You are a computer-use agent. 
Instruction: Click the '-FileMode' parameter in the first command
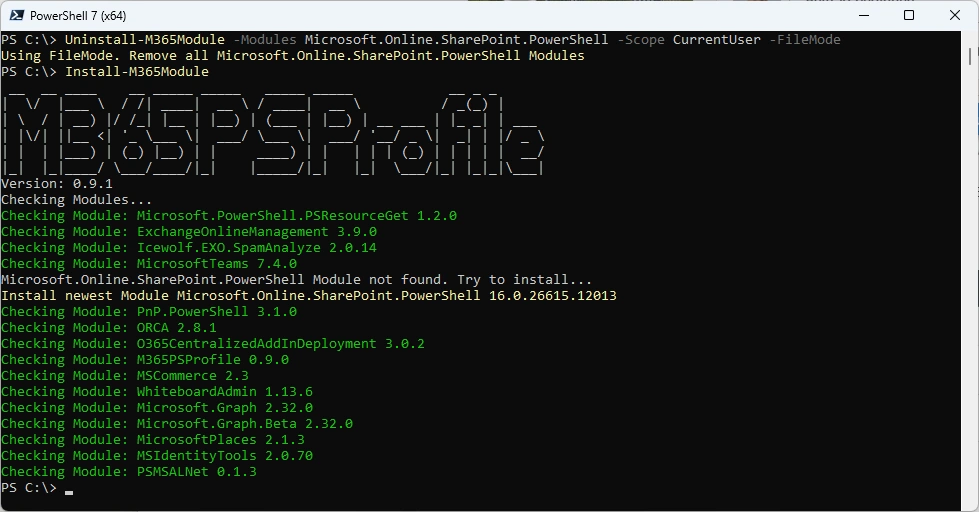pyautogui.click(x=804, y=40)
